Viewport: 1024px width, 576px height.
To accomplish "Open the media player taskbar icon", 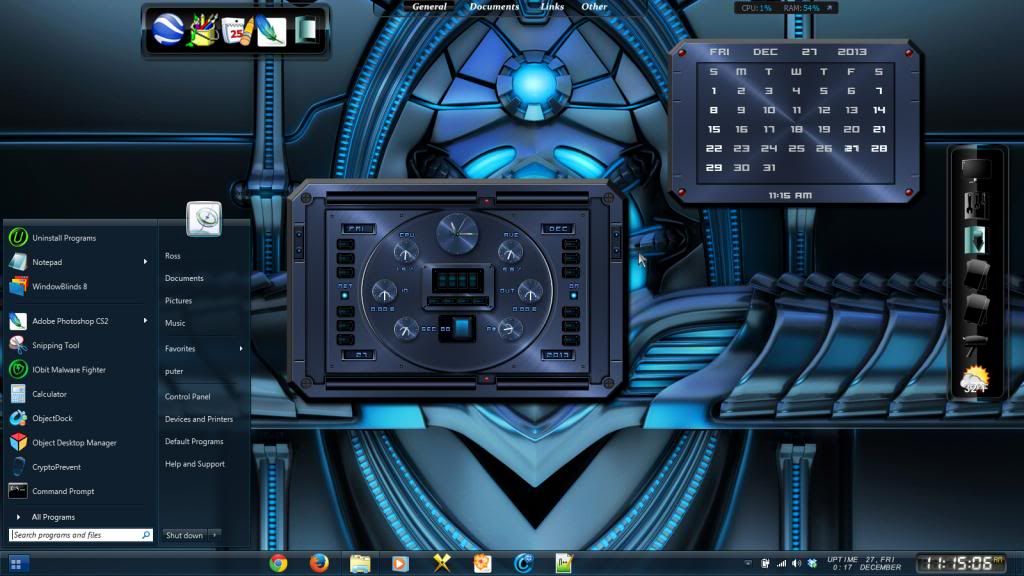I will click(x=400, y=564).
